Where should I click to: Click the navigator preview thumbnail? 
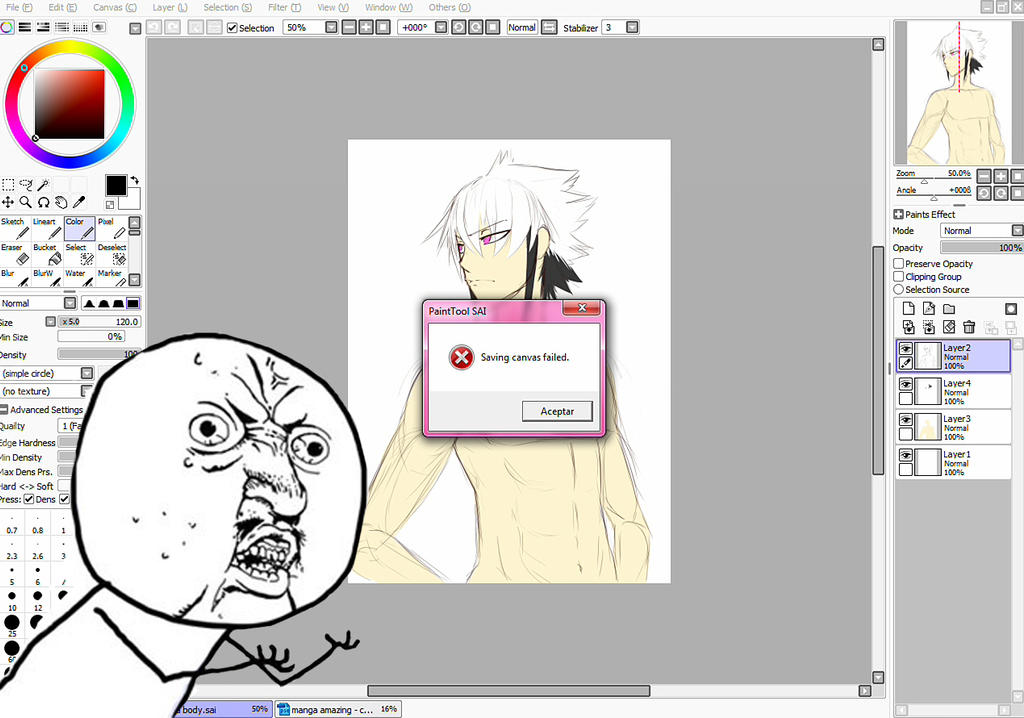point(959,92)
